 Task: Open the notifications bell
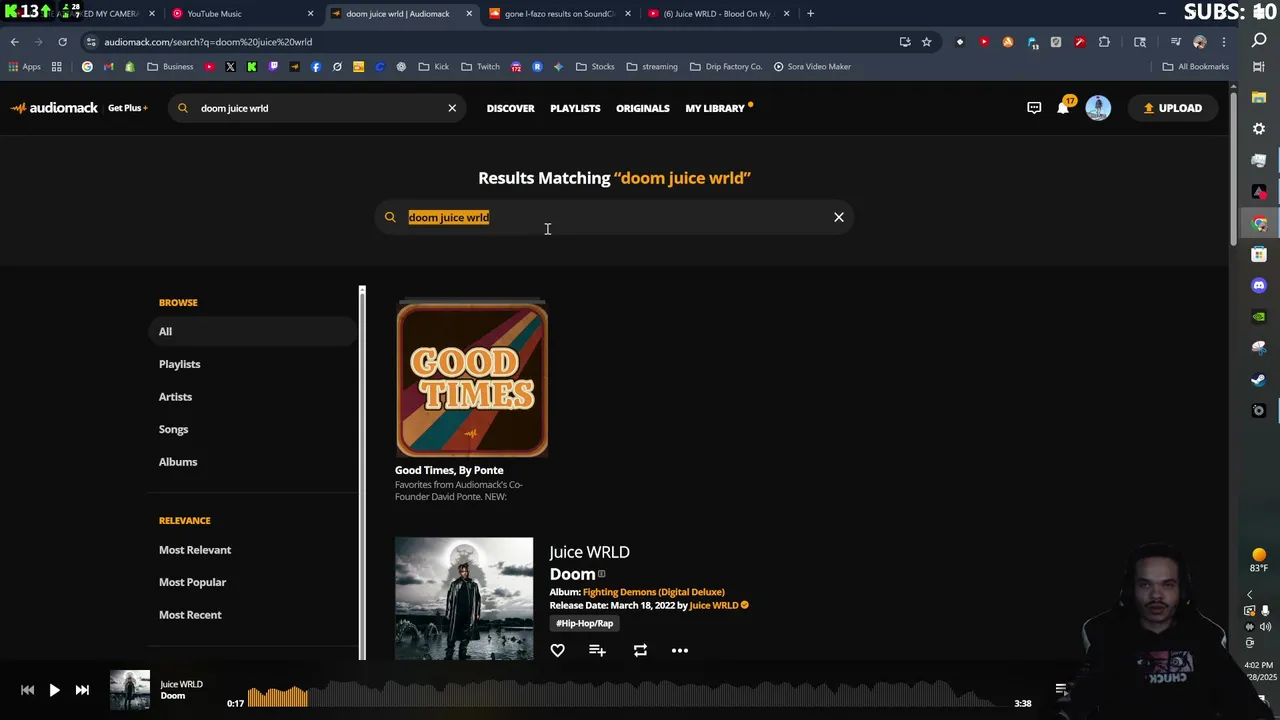1063,108
